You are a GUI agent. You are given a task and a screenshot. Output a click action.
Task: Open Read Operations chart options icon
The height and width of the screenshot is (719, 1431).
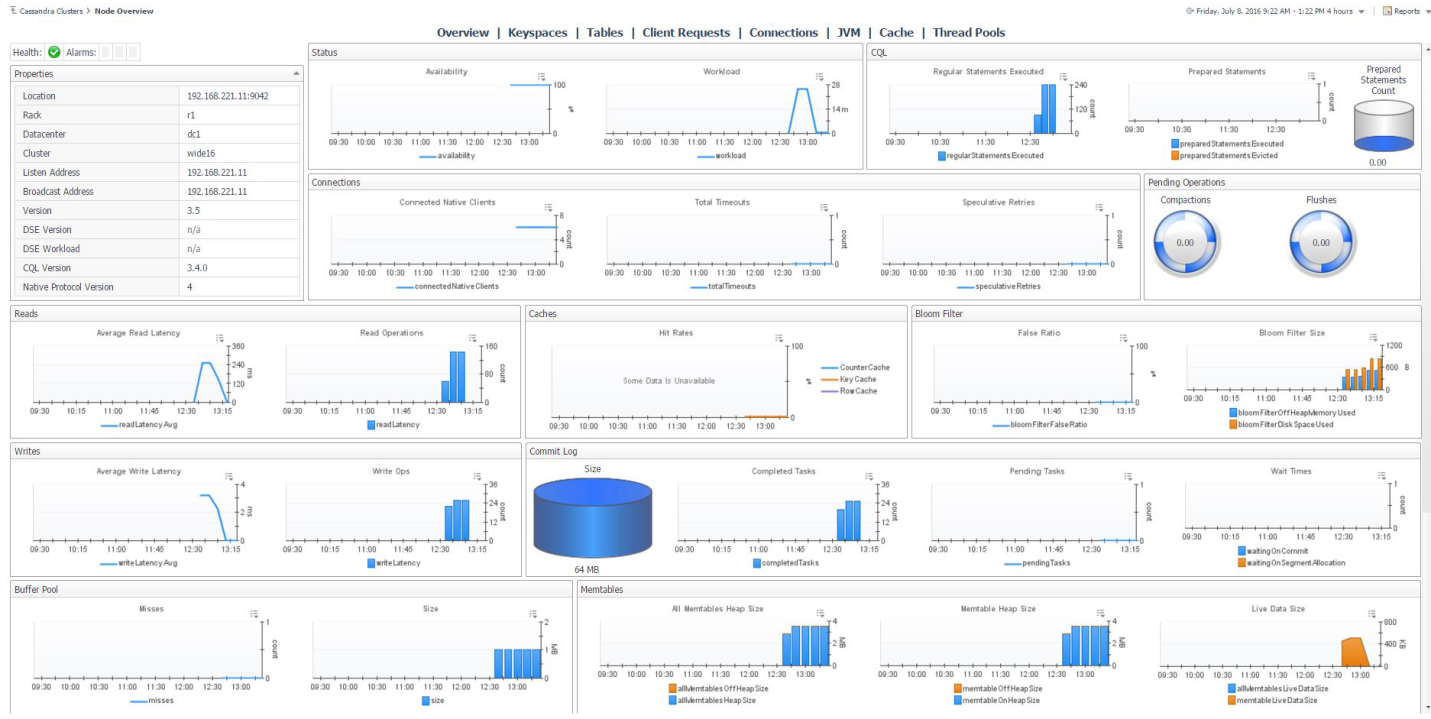pyautogui.click(x=471, y=338)
